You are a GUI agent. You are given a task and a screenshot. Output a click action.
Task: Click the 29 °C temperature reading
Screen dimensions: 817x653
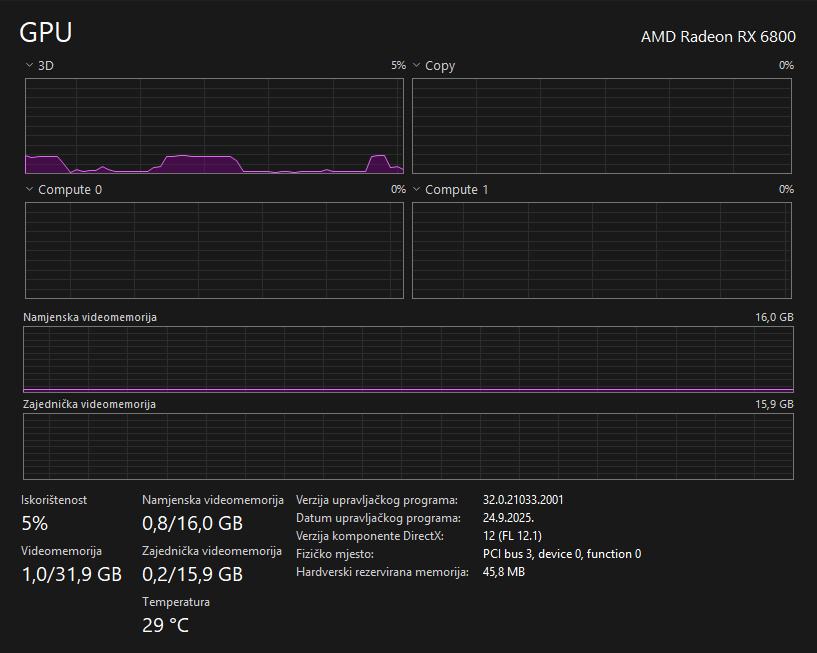click(x=165, y=626)
